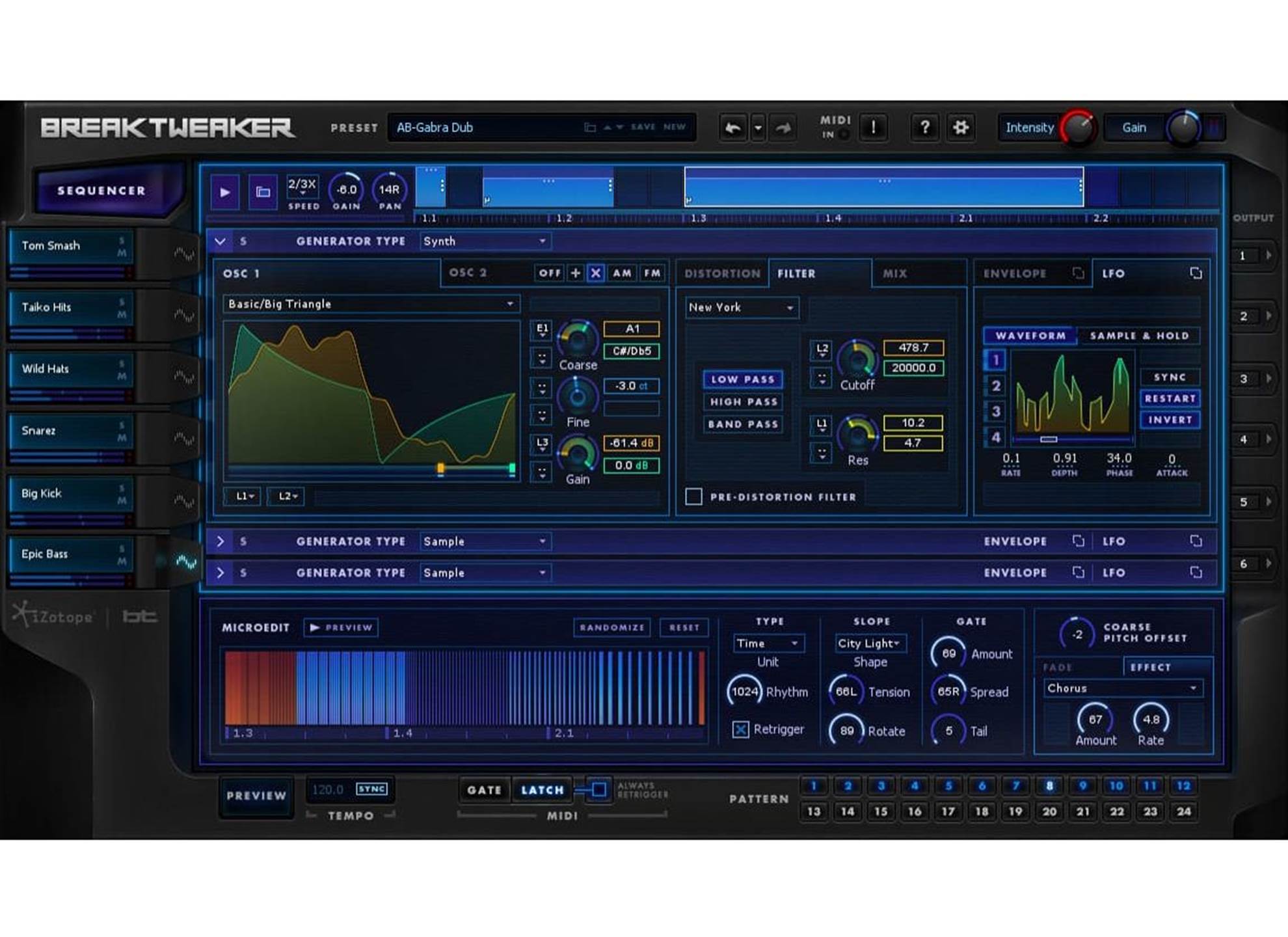
Task: Mute the Big Kick track
Action: pos(122,501)
